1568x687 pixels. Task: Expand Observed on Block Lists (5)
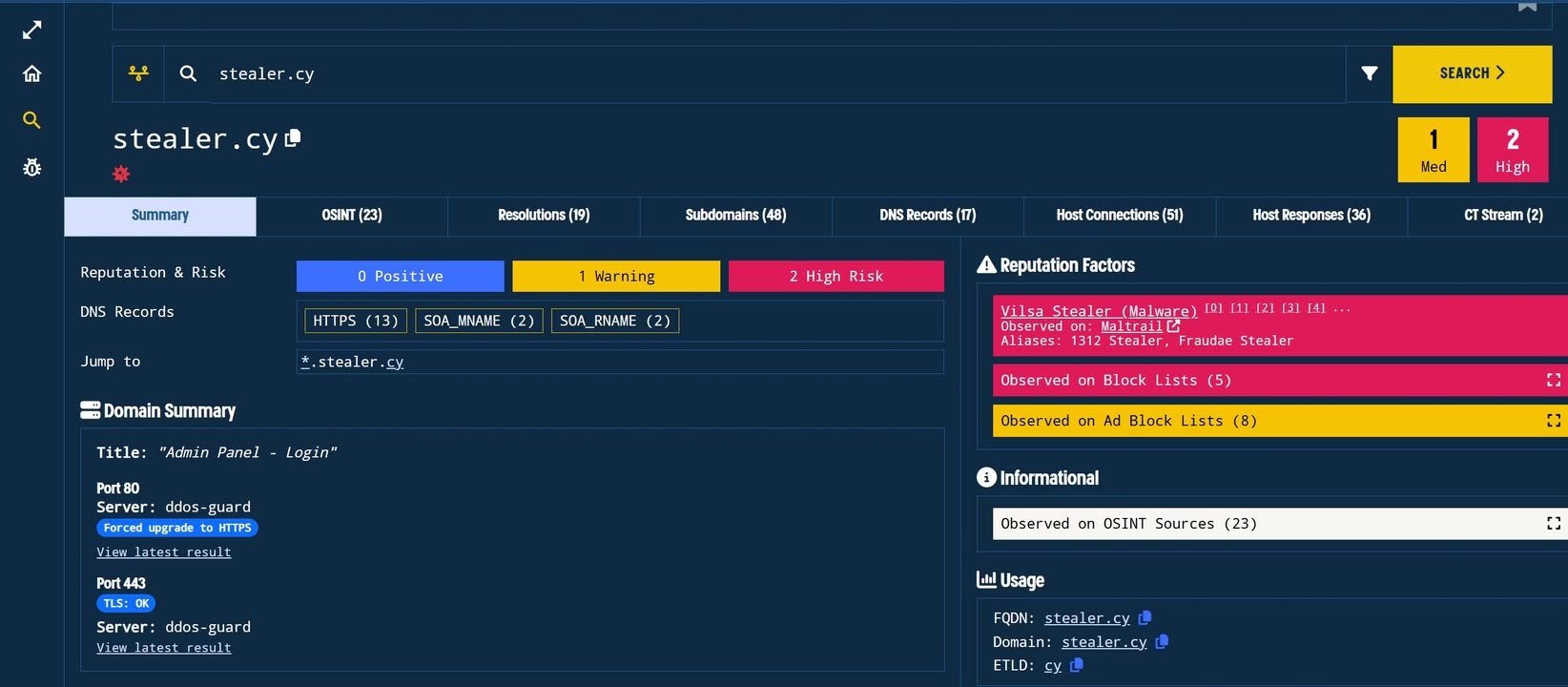pyautogui.click(x=1553, y=380)
